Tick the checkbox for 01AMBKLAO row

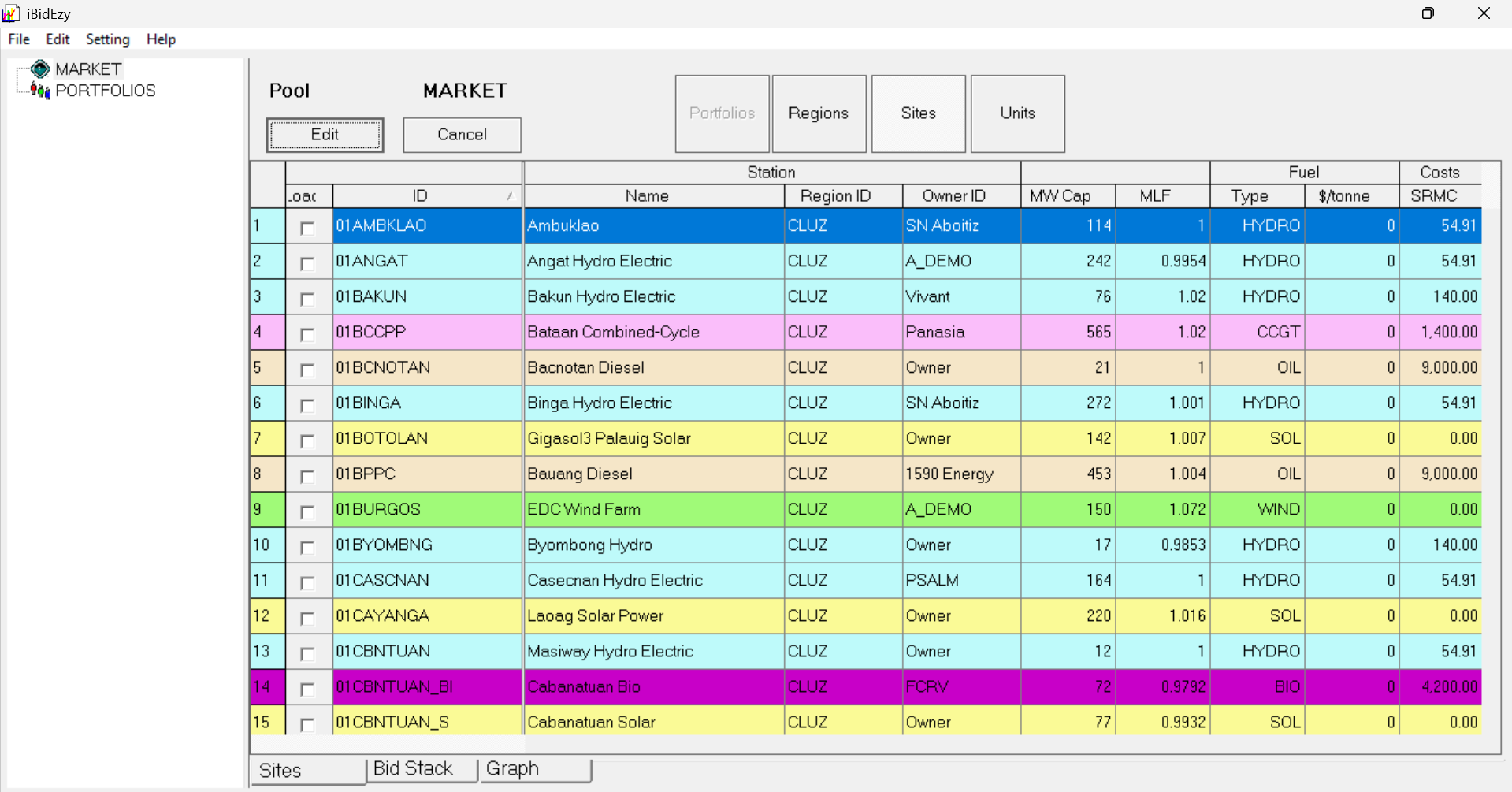click(x=307, y=228)
